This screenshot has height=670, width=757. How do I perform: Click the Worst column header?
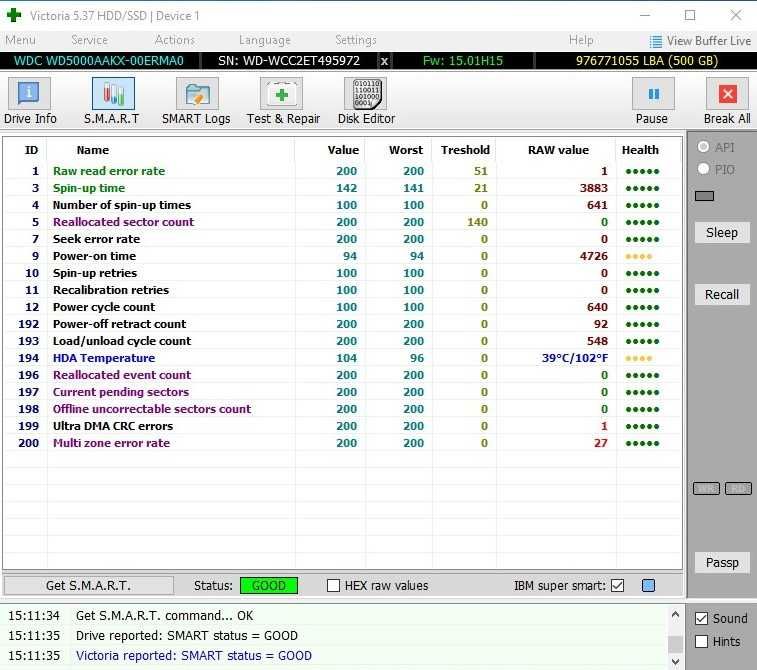pos(406,150)
